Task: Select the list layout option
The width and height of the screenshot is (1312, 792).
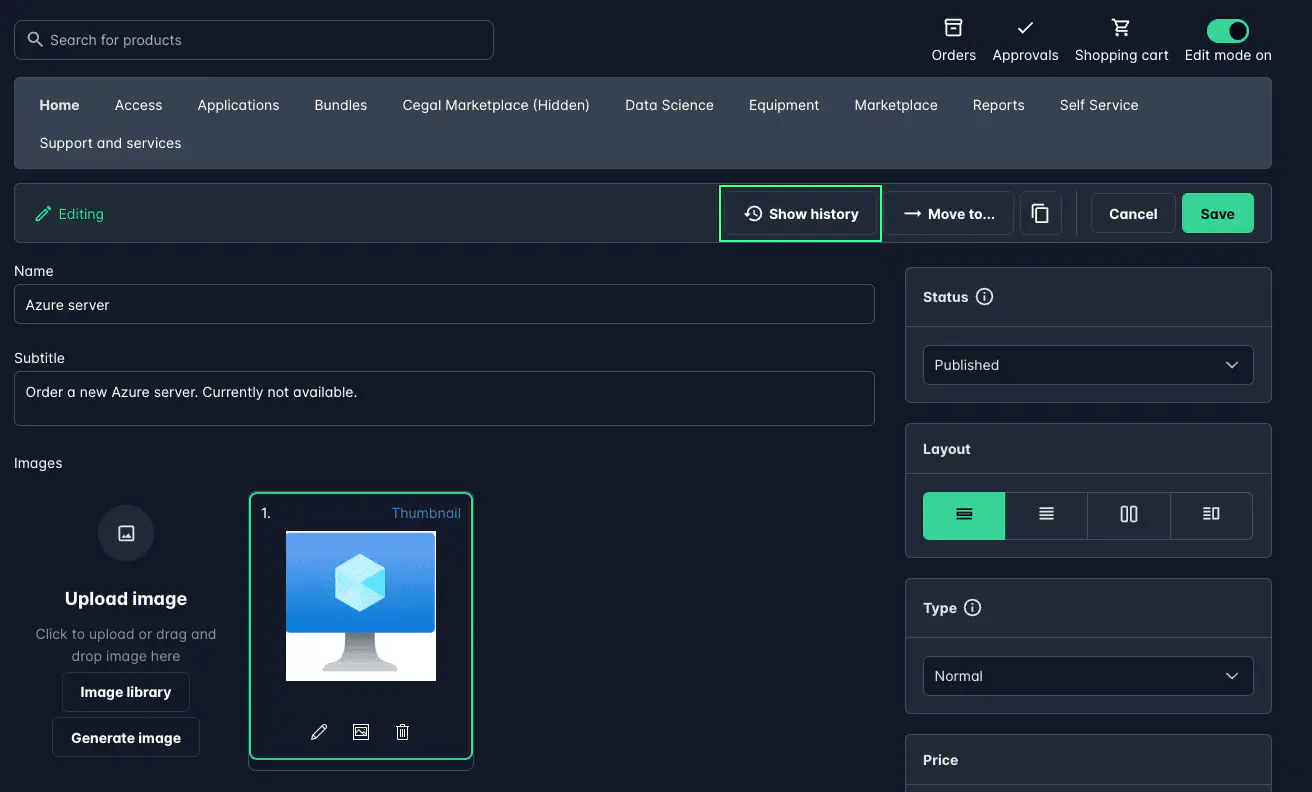Action: pos(1045,515)
